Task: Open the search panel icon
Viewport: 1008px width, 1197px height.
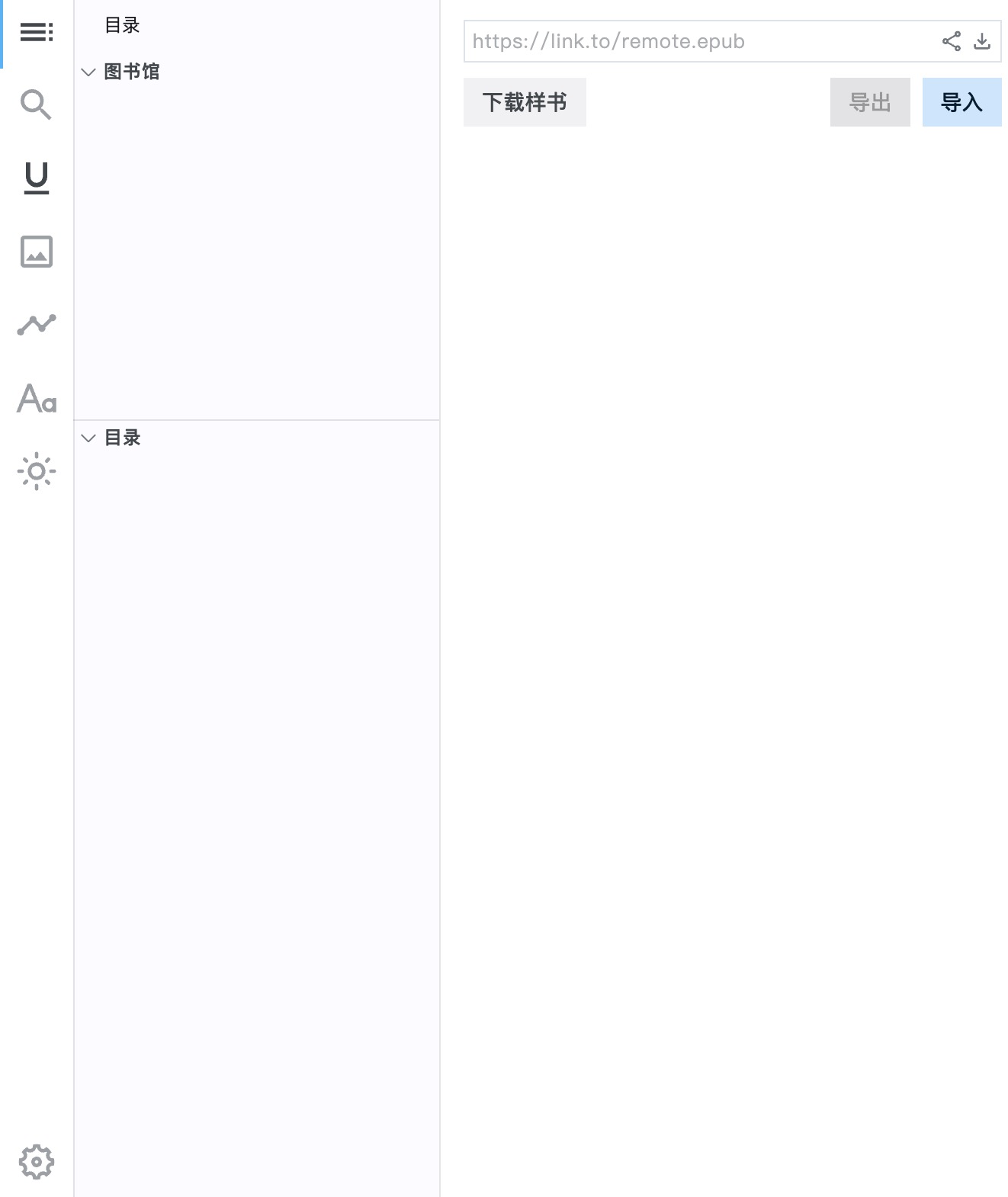Action: [37, 104]
